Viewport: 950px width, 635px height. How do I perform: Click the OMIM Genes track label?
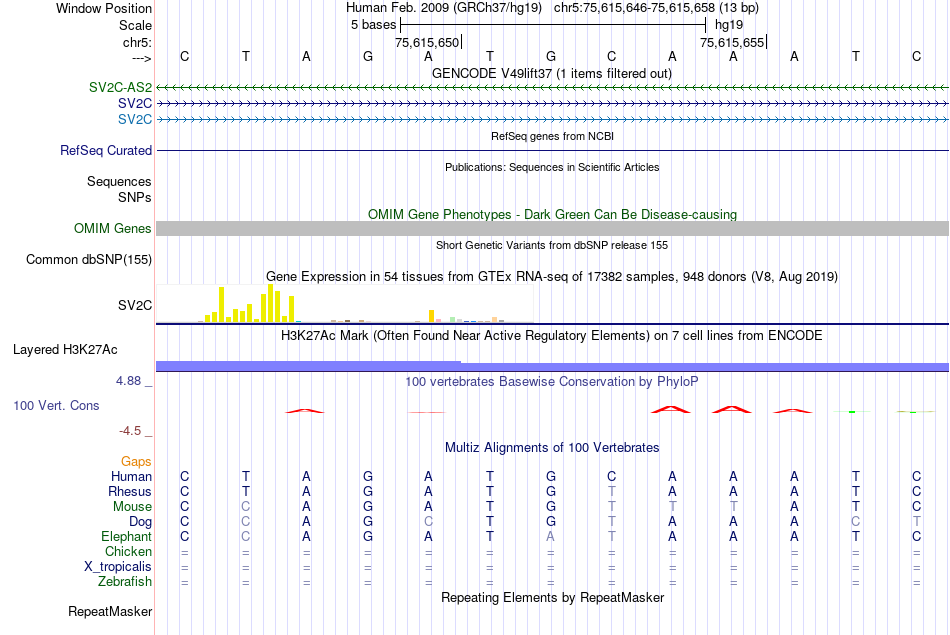point(112,228)
